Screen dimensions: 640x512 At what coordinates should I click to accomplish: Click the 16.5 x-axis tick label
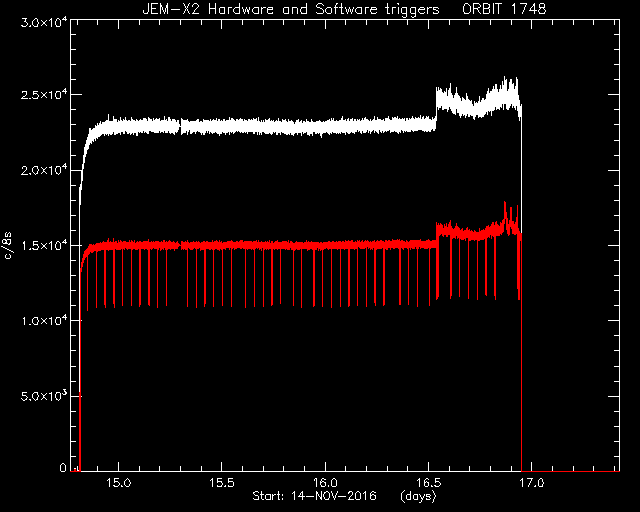pos(429,483)
